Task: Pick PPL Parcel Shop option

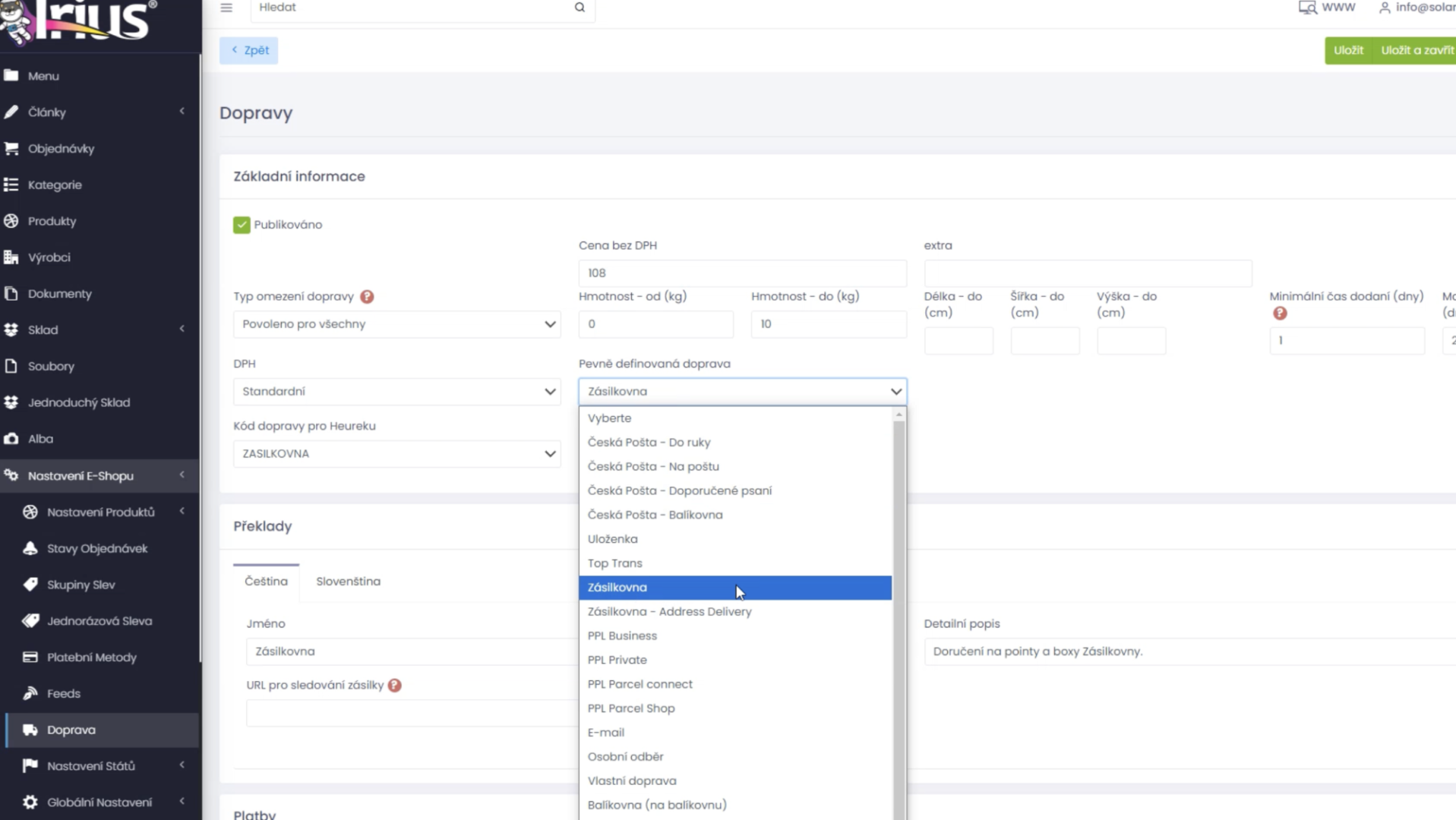Action: tap(735, 708)
